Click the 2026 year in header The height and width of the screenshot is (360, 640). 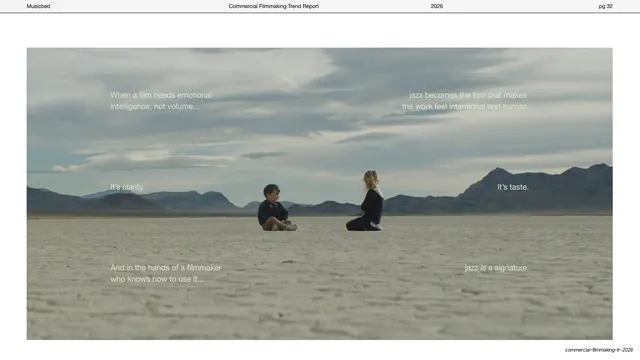[437, 6]
